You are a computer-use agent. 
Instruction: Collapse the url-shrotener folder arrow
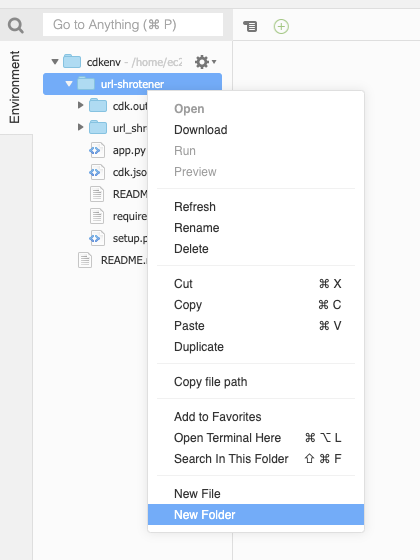(69, 84)
